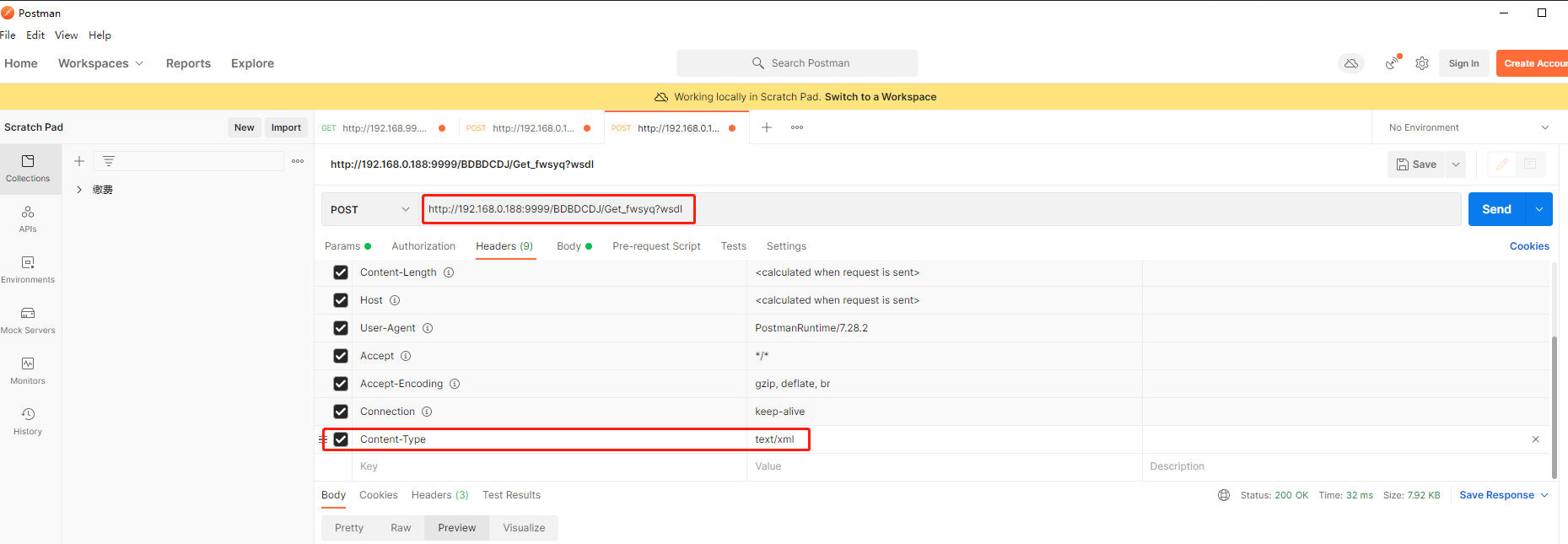Switch to the Authorization tab

pos(423,246)
